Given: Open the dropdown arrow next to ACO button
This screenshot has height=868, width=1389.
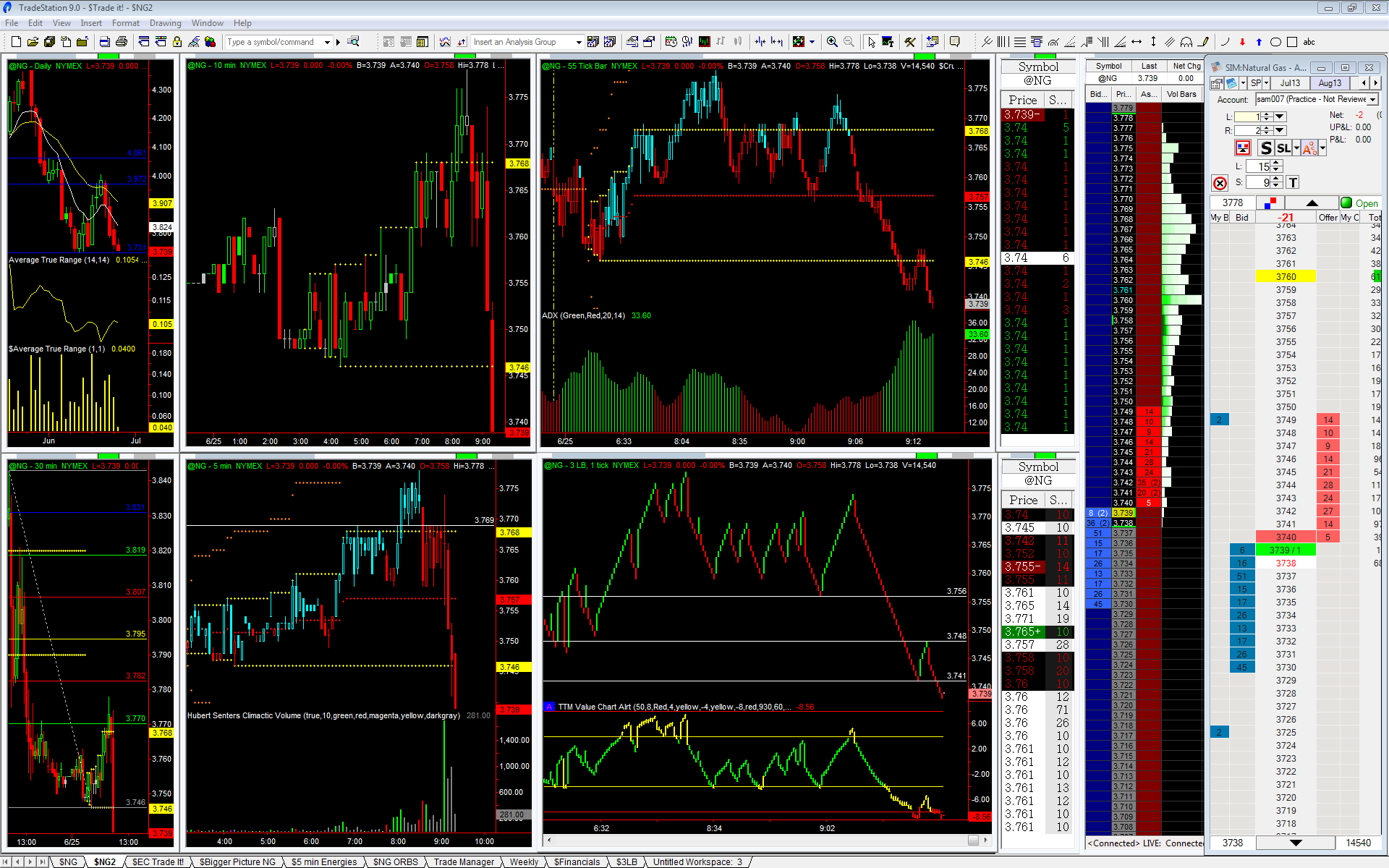Looking at the screenshot, I should (x=1322, y=148).
